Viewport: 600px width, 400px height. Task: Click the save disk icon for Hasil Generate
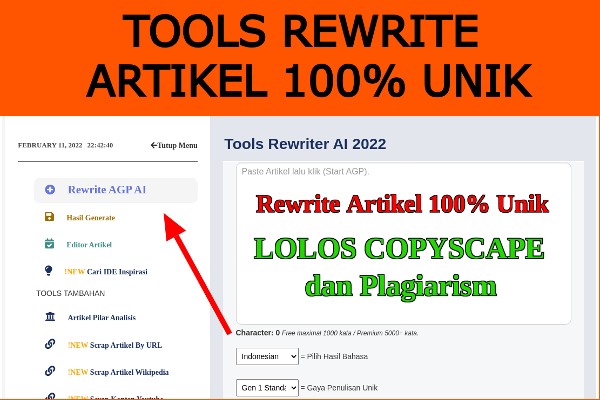(x=49, y=217)
